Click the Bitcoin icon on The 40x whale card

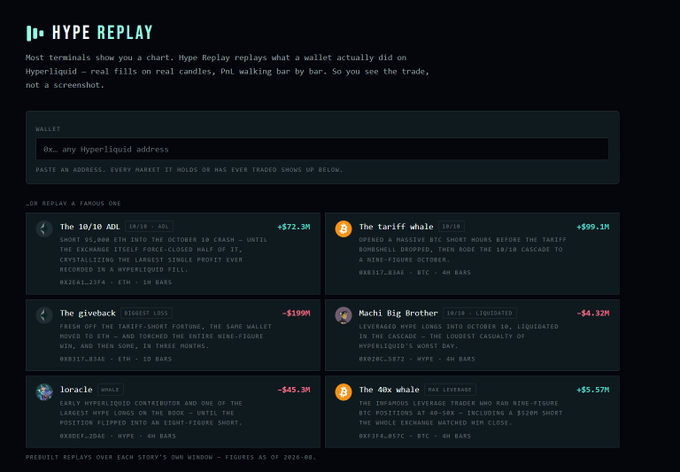(x=343, y=392)
